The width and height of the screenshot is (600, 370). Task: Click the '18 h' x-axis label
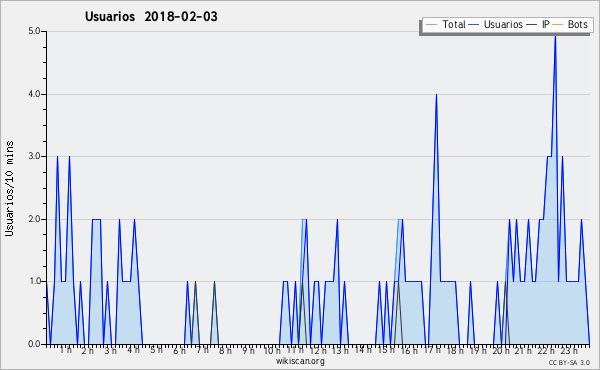[455, 351]
